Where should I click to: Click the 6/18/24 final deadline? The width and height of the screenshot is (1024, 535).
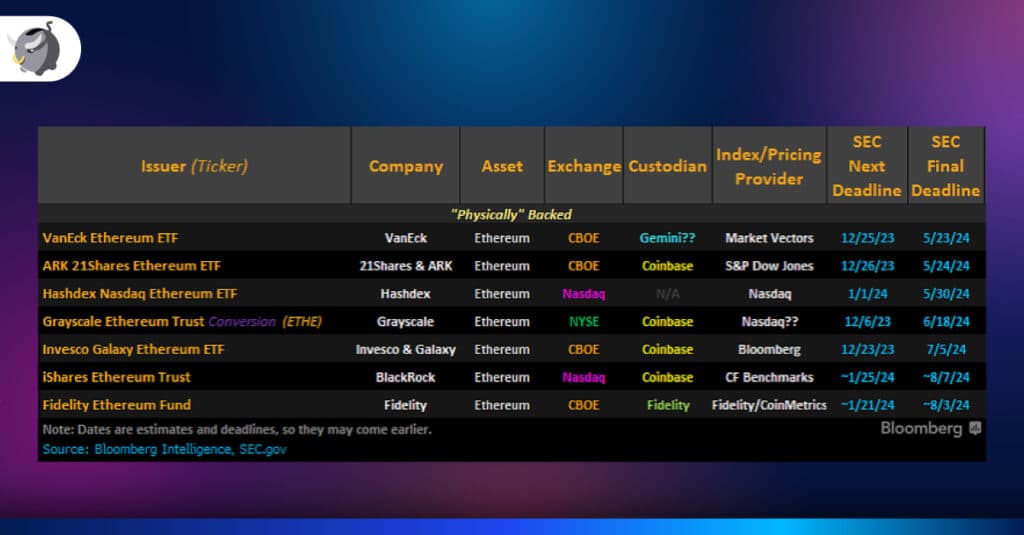[x=946, y=321]
